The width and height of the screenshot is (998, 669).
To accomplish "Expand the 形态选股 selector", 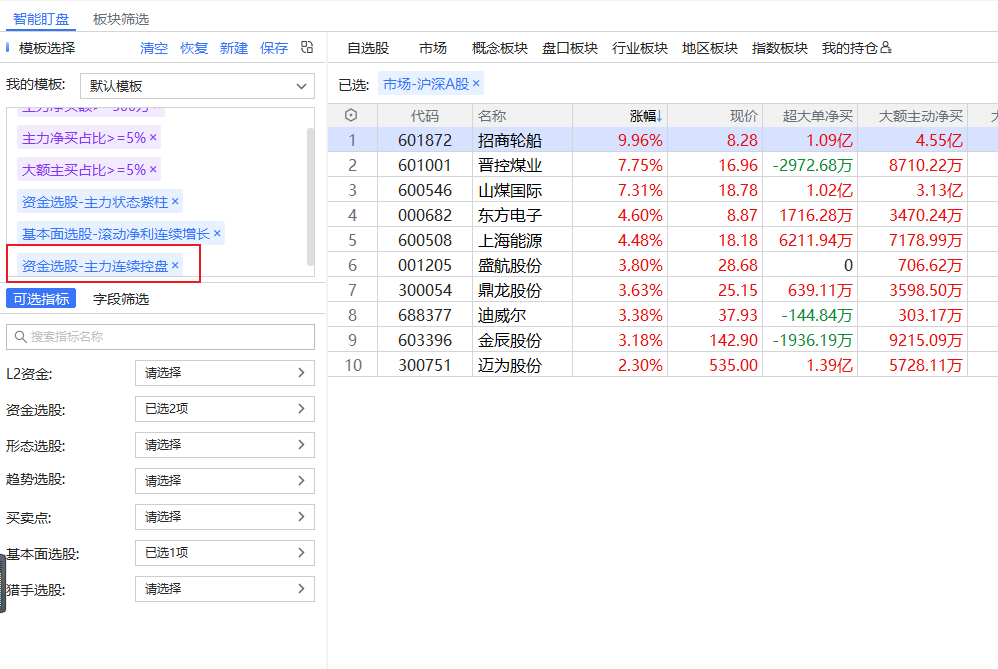I will 225,445.
